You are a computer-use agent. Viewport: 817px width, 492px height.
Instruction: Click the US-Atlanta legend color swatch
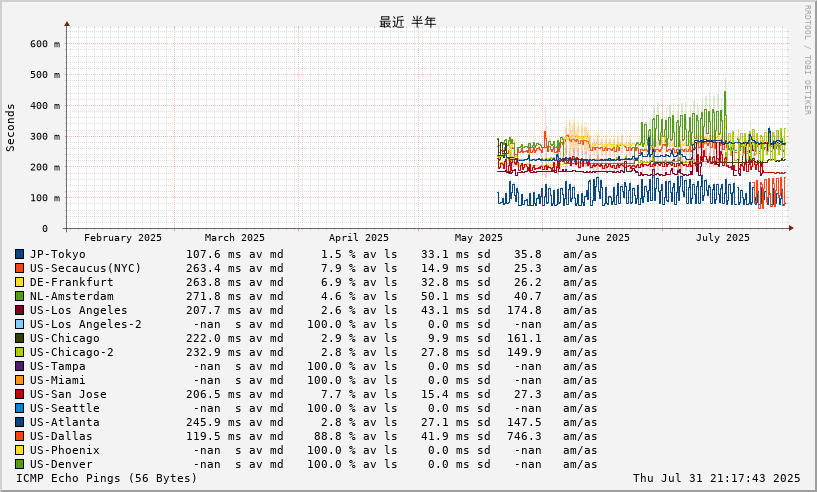[19, 422]
